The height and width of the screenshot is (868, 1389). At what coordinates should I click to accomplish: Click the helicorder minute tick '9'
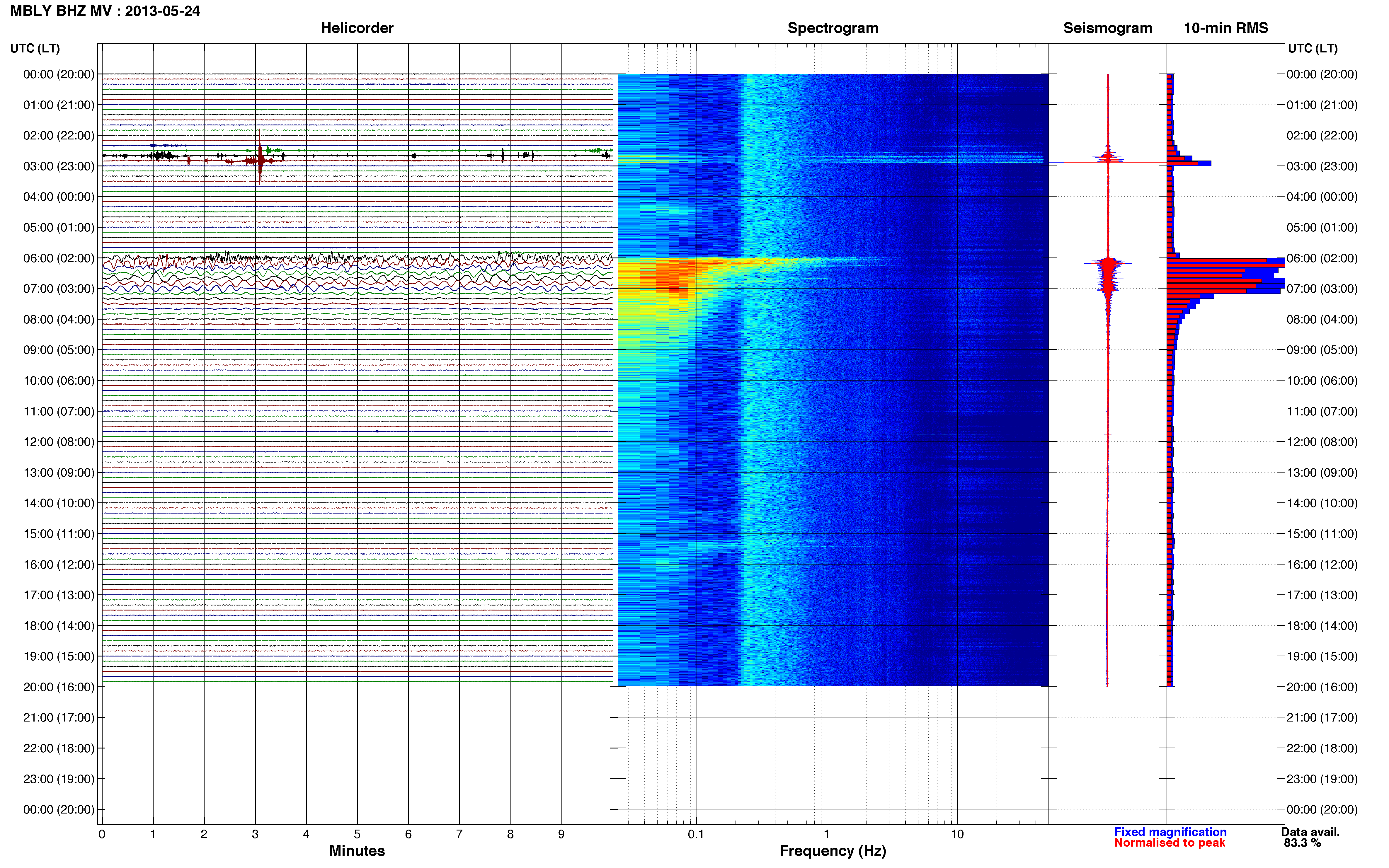tap(561, 834)
